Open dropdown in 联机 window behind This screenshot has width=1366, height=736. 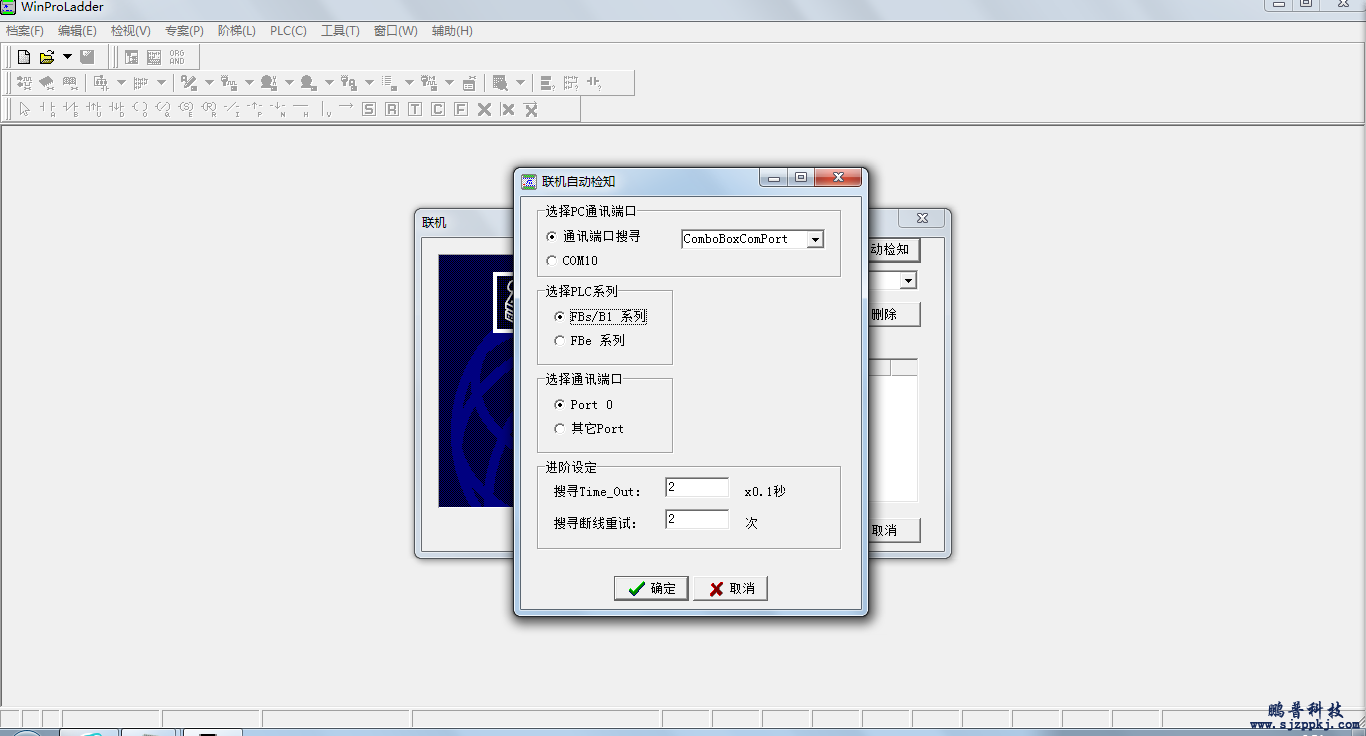coord(908,281)
